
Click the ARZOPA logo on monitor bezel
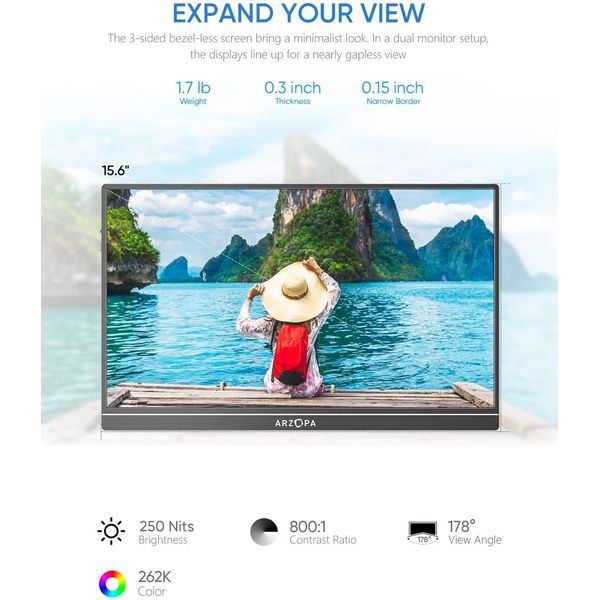295,423
